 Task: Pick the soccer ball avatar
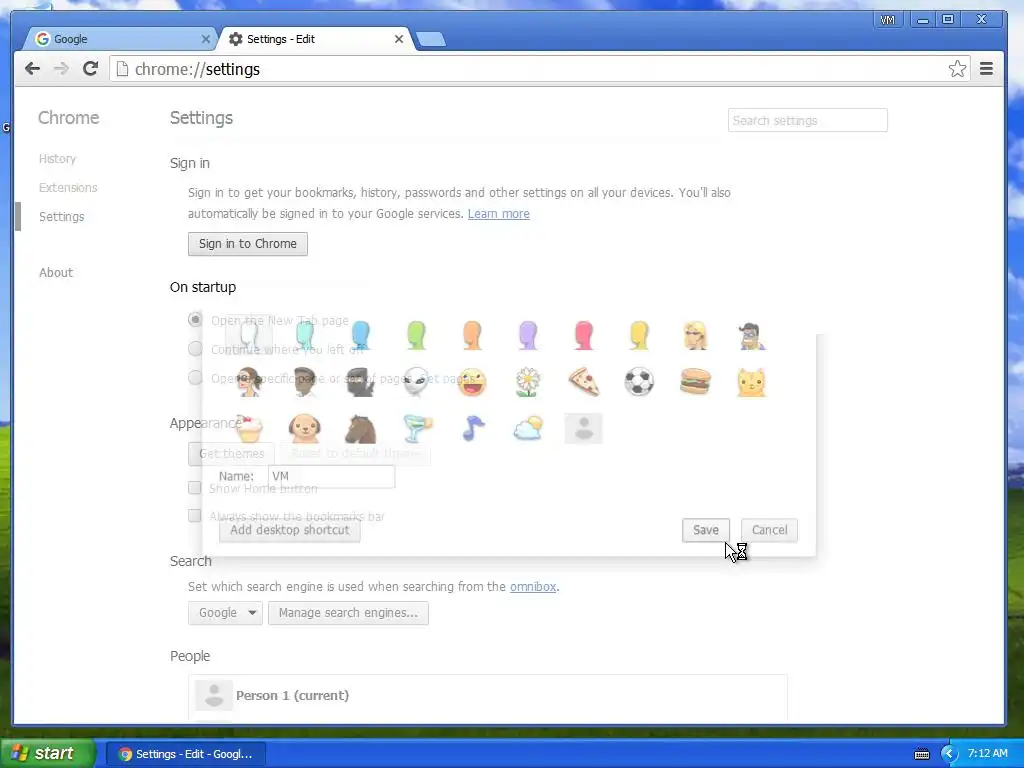point(639,382)
